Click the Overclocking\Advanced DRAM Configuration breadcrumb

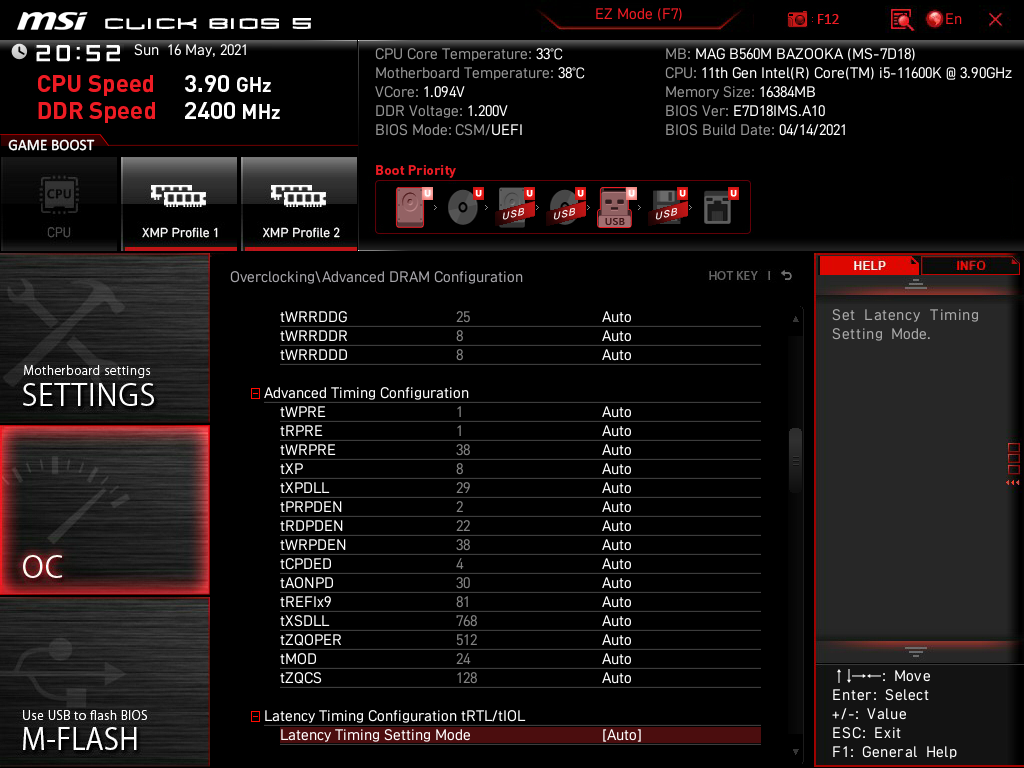click(376, 277)
